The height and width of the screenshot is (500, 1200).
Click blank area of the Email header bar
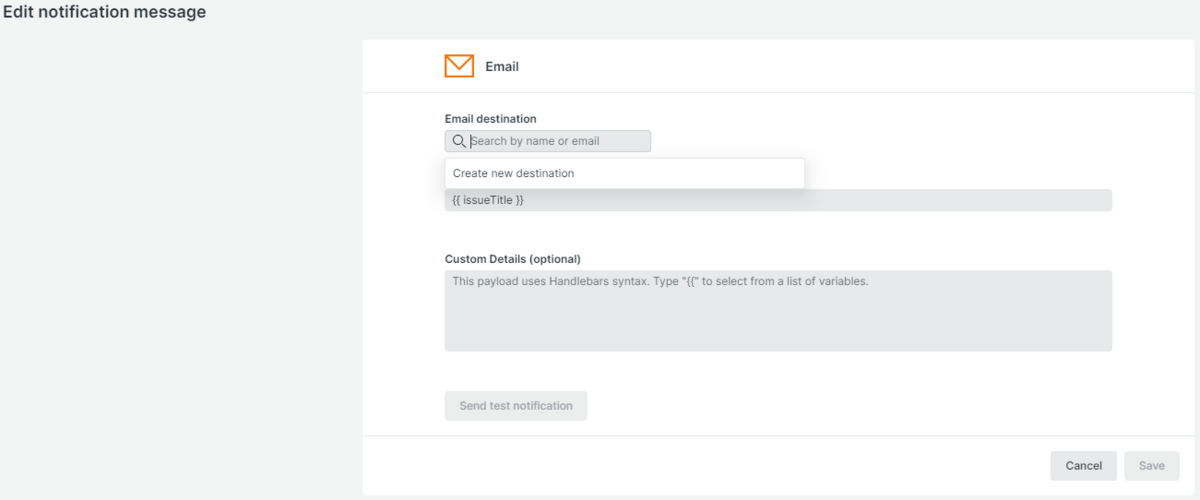click(x=850, y=67)
